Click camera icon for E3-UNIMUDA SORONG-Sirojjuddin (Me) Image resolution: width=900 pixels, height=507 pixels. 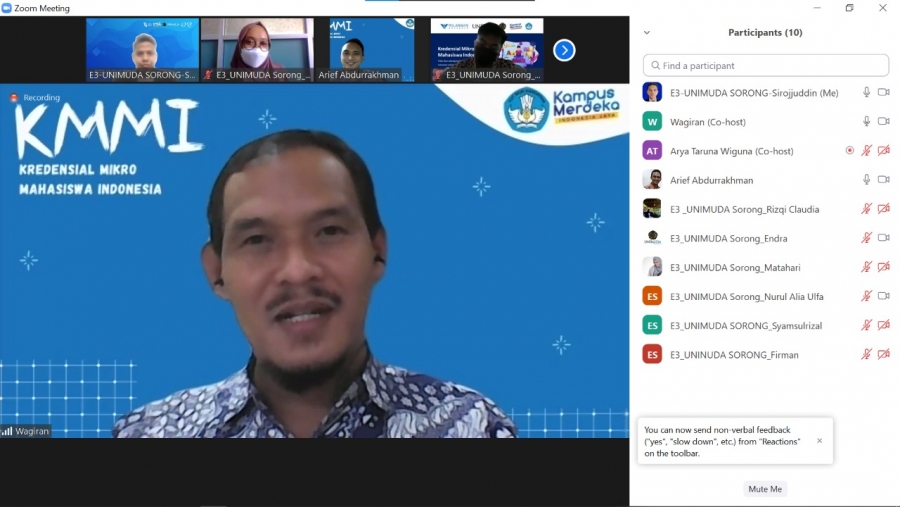tap(883, 92)
